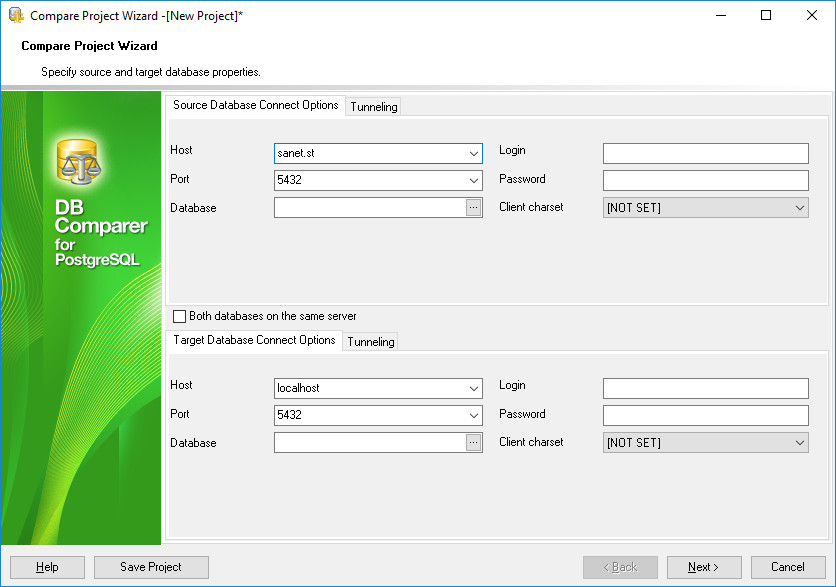The height and width of the screenshot is (587, 836).
Task: Click the Next button
Action: 704,567
